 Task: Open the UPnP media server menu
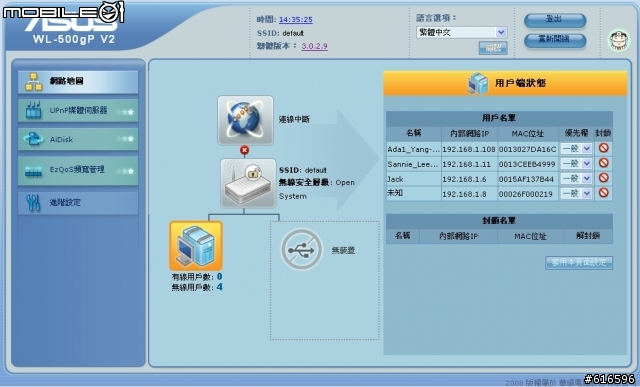pyautogui.click(x=78, y=111)
